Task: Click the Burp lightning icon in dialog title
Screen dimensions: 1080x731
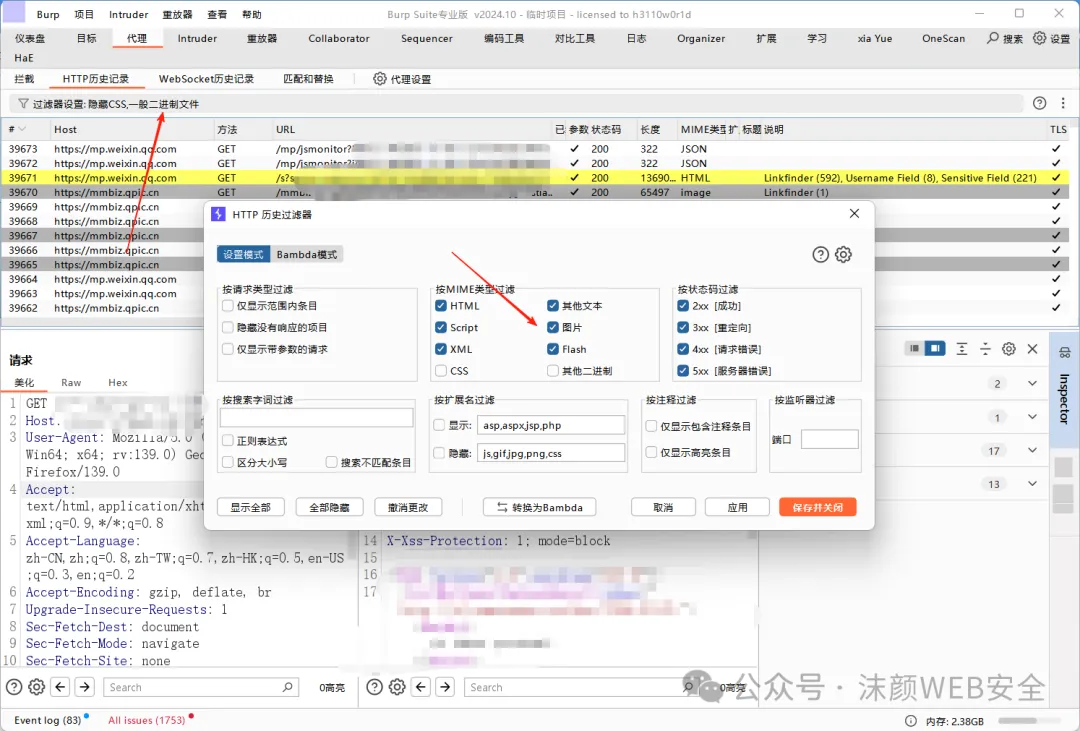Action: 218,214
